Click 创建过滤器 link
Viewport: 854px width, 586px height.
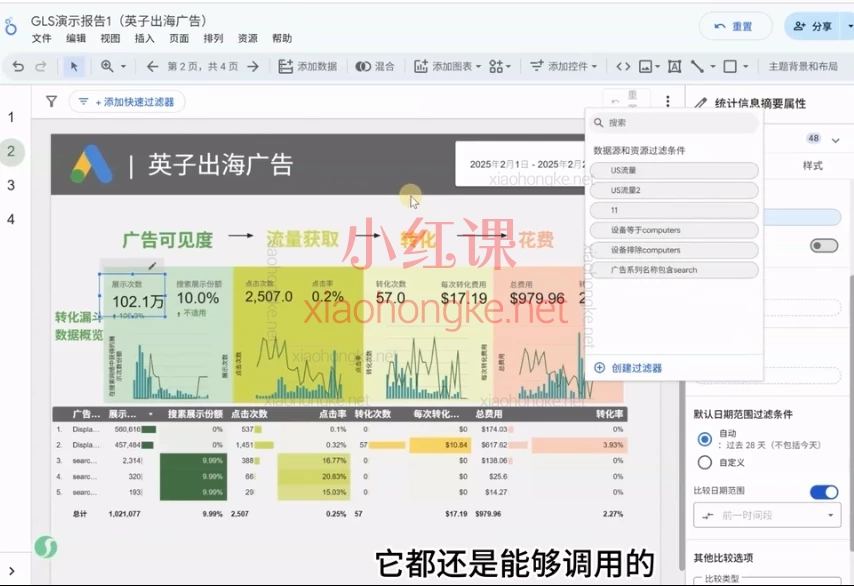tap(636, 368)
